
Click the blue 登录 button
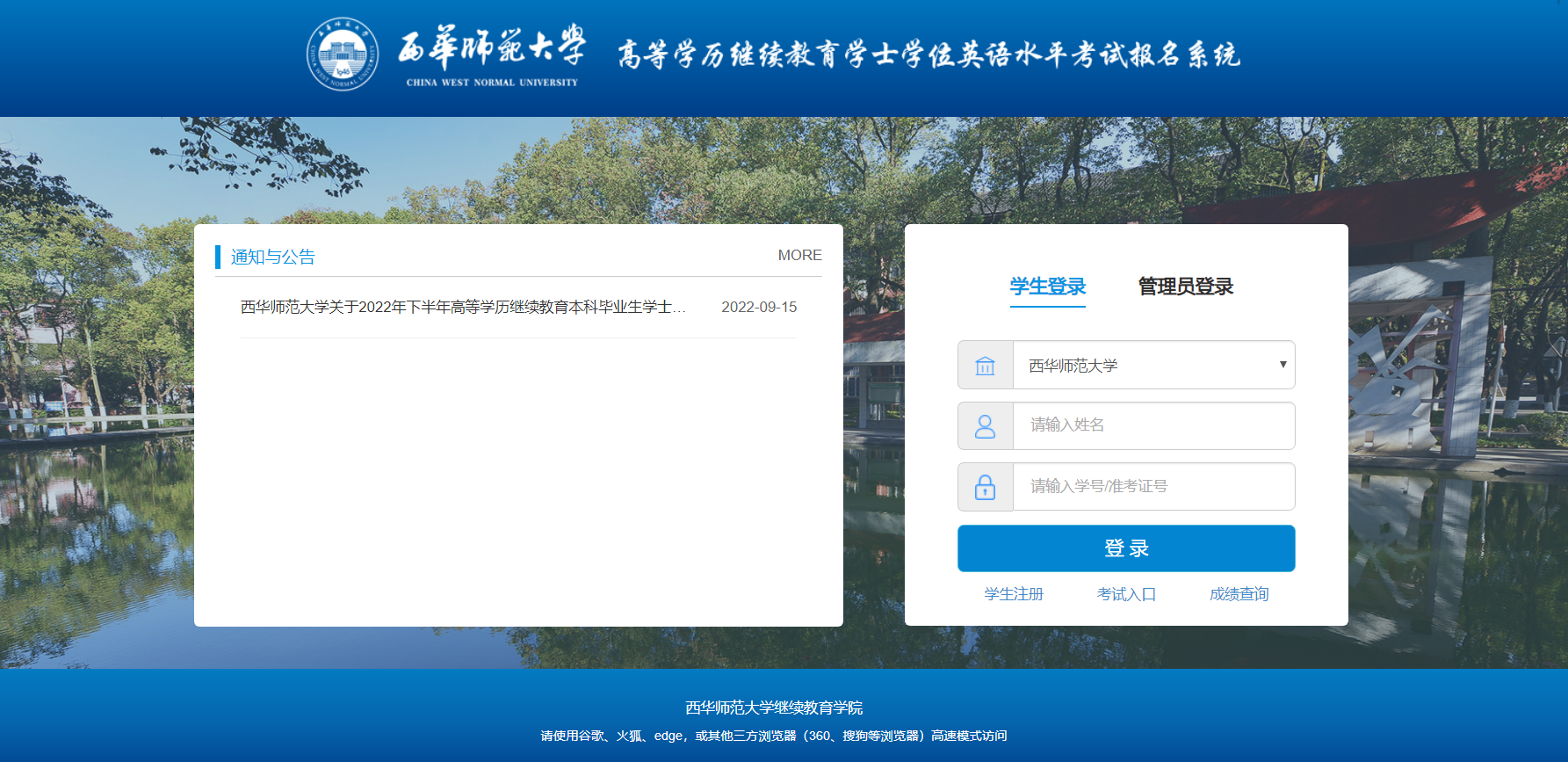coord(1126,548)
